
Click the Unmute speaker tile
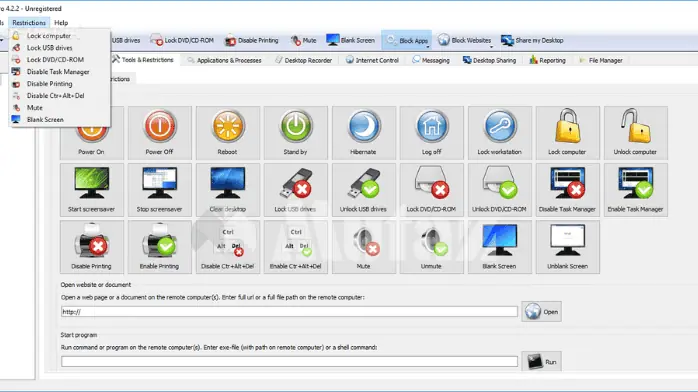click(431, 247)
